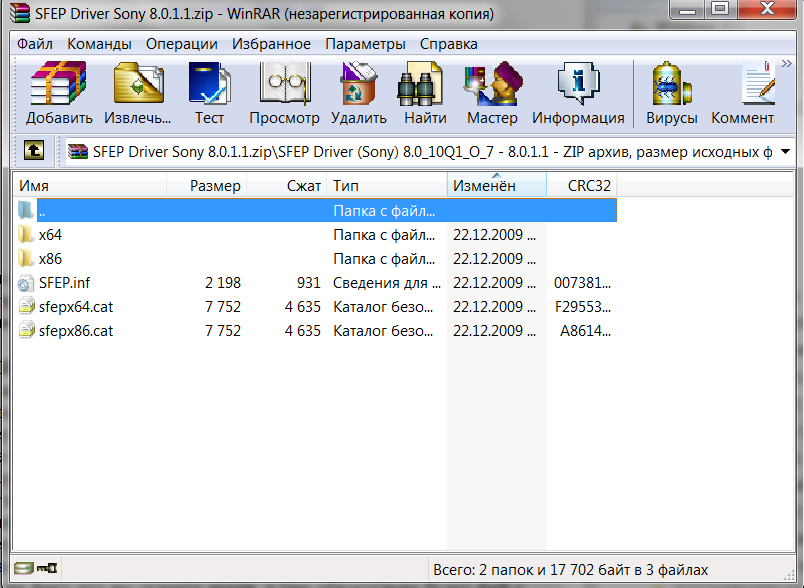Go up one folder level arrow
Screen dimensions: 804x588
[x=34, y=151]
